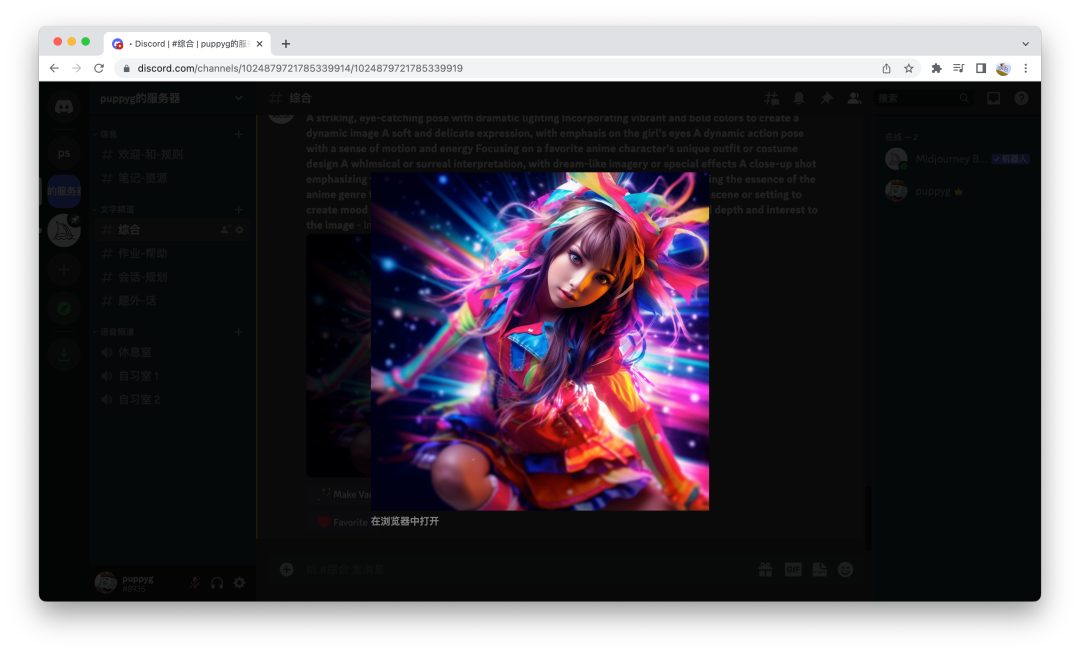1080x653 pixels.
Task: Open the inbox icon in top bar
Action: point(993,98)
